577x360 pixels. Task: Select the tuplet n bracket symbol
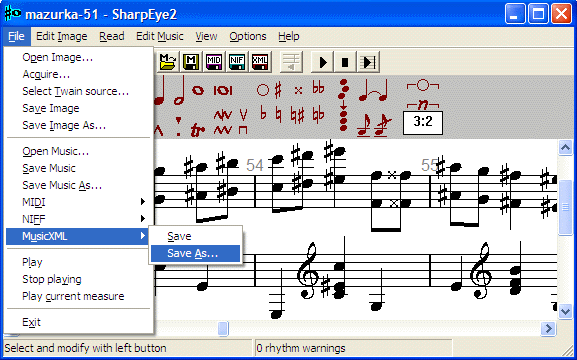pos(423,105)
